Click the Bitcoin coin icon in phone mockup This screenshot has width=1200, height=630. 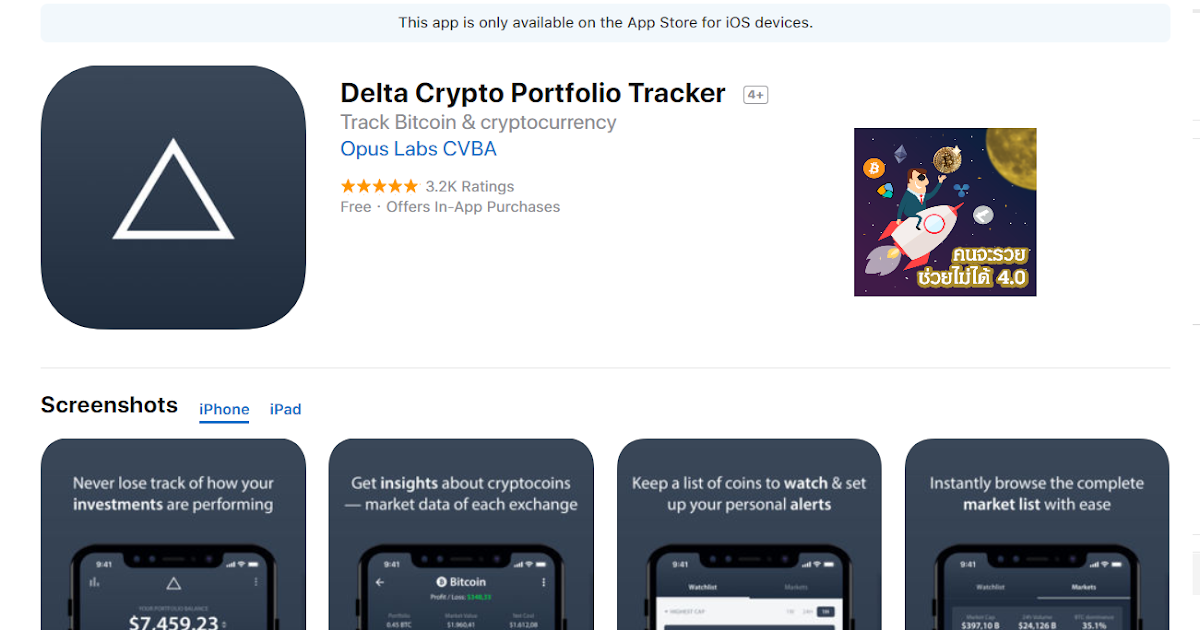click(x=442, y=581)
